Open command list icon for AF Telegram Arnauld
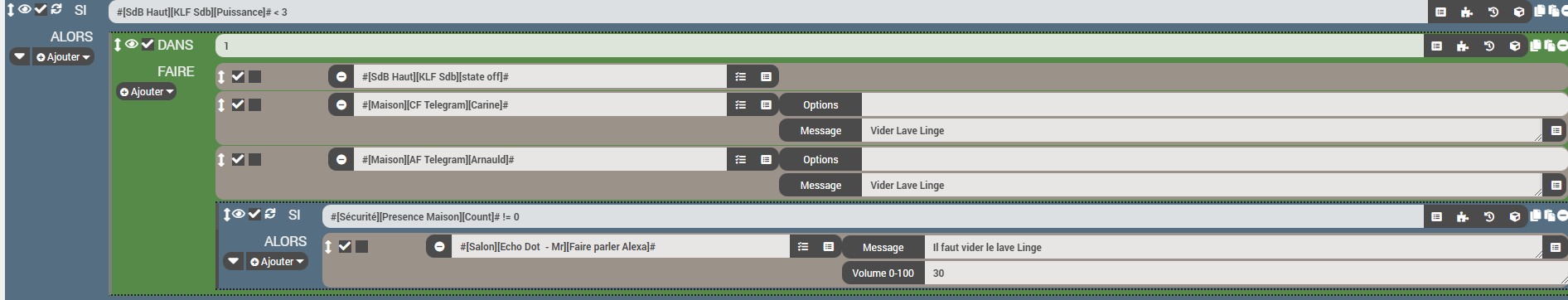Viewport: 1568px width, 300px height. tap(741, 160)
